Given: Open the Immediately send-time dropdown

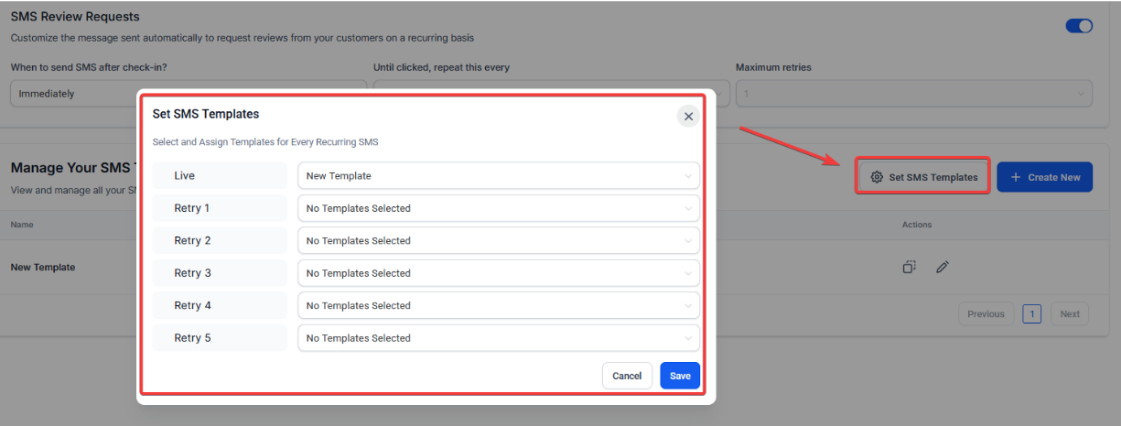Looking at the screenshot, I should [x=75, y=94].
